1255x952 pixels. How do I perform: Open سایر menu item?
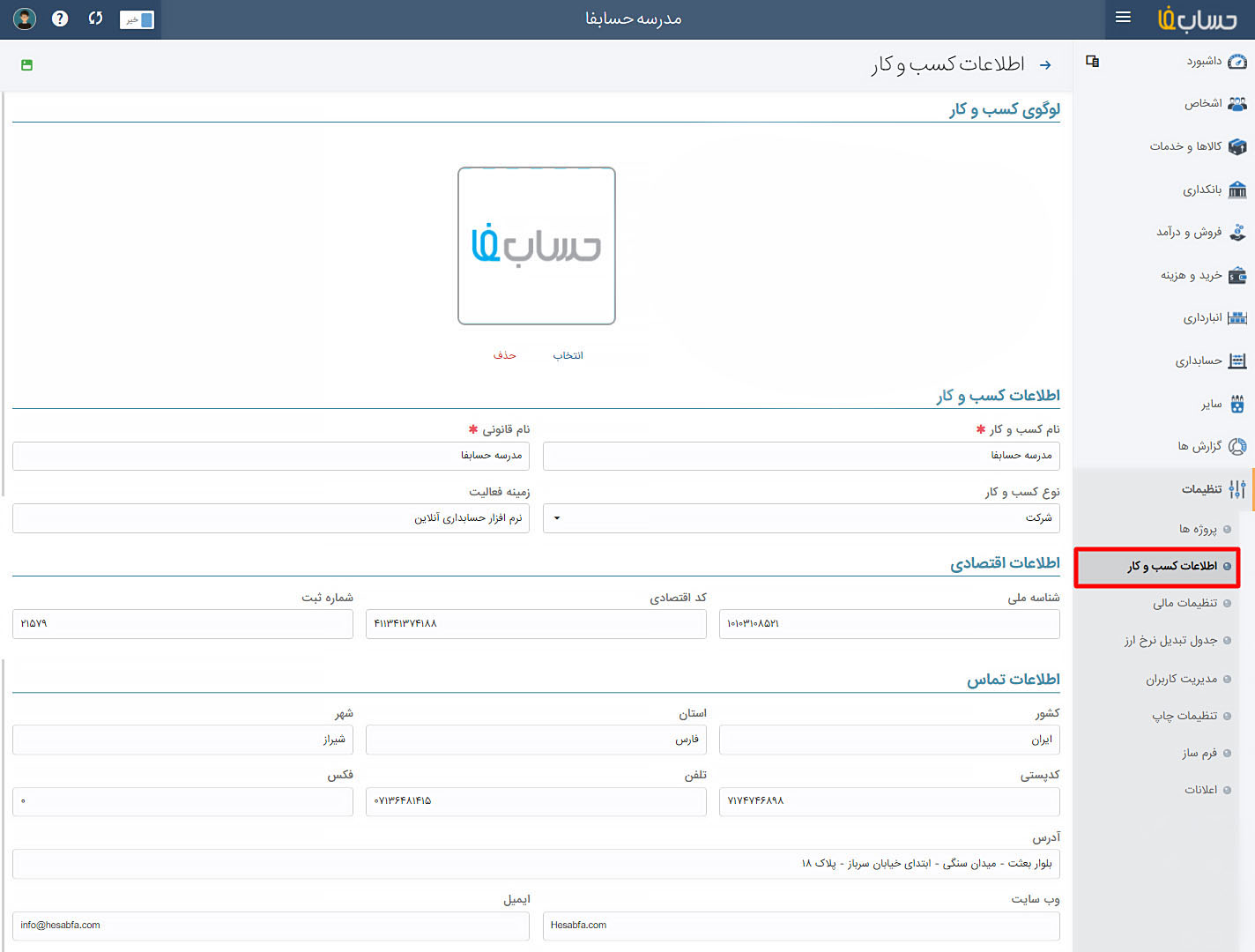[1223, 404]
